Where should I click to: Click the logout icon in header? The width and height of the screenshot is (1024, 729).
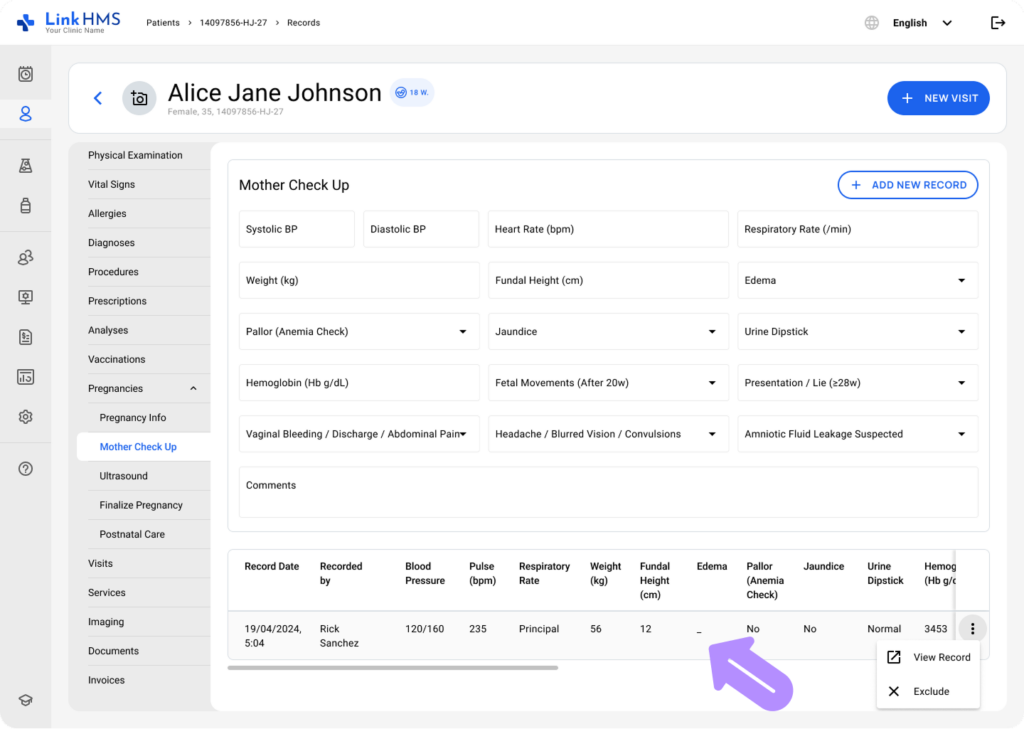click(x=997, y=23)
